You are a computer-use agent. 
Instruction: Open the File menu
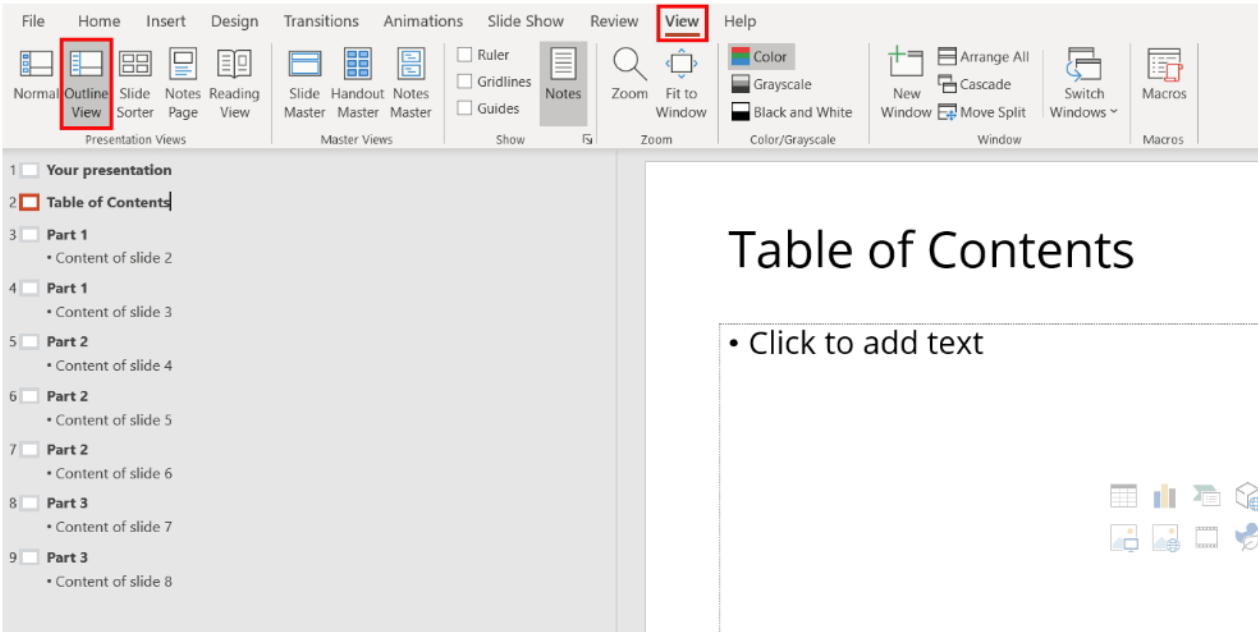(x=33, y=21)
